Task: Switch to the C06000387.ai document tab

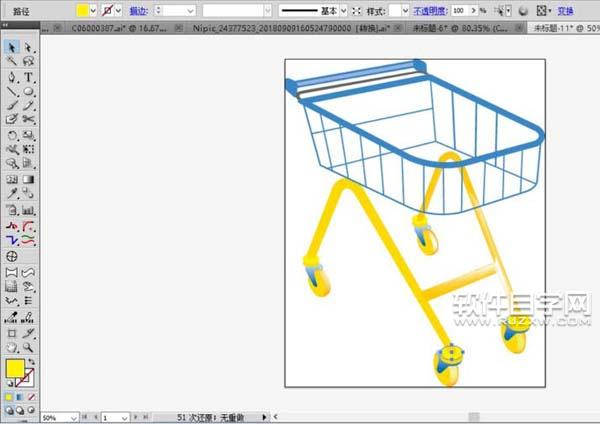Action: [119, 28]
